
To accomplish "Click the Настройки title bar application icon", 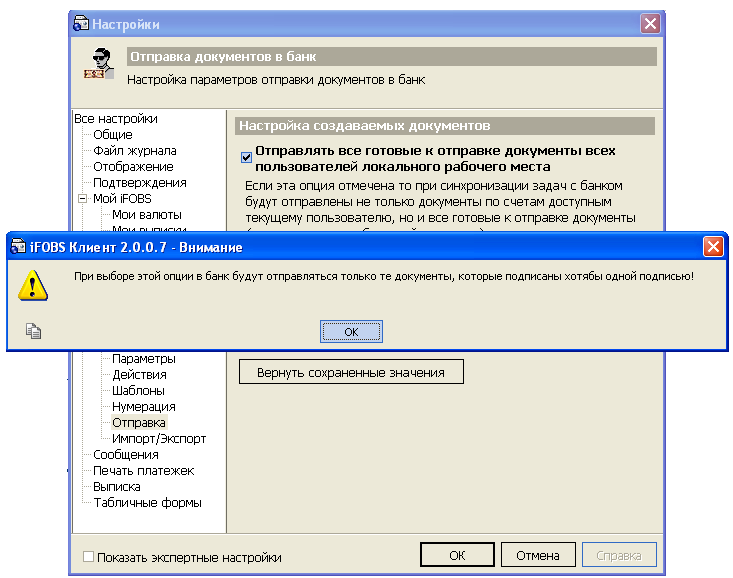I will 81,23.
